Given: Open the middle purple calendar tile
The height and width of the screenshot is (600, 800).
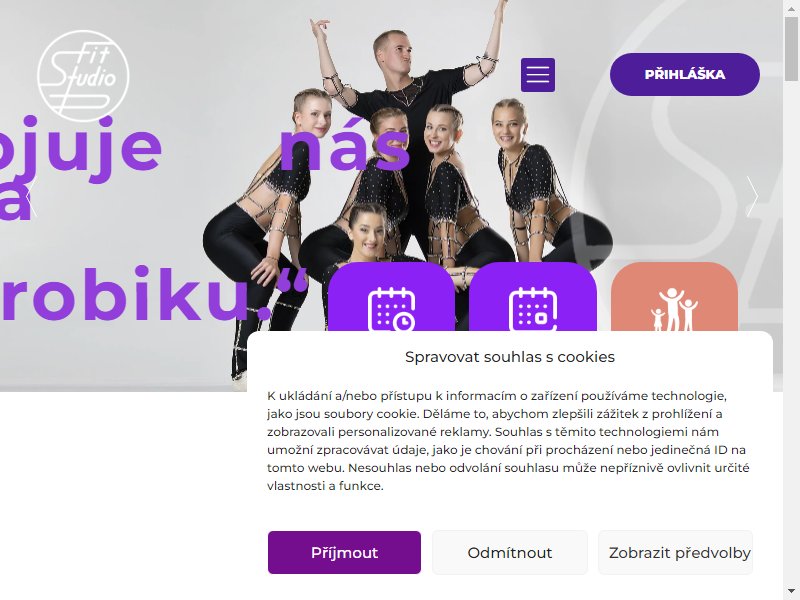Looking at the screenshot, I should (533, 297).
